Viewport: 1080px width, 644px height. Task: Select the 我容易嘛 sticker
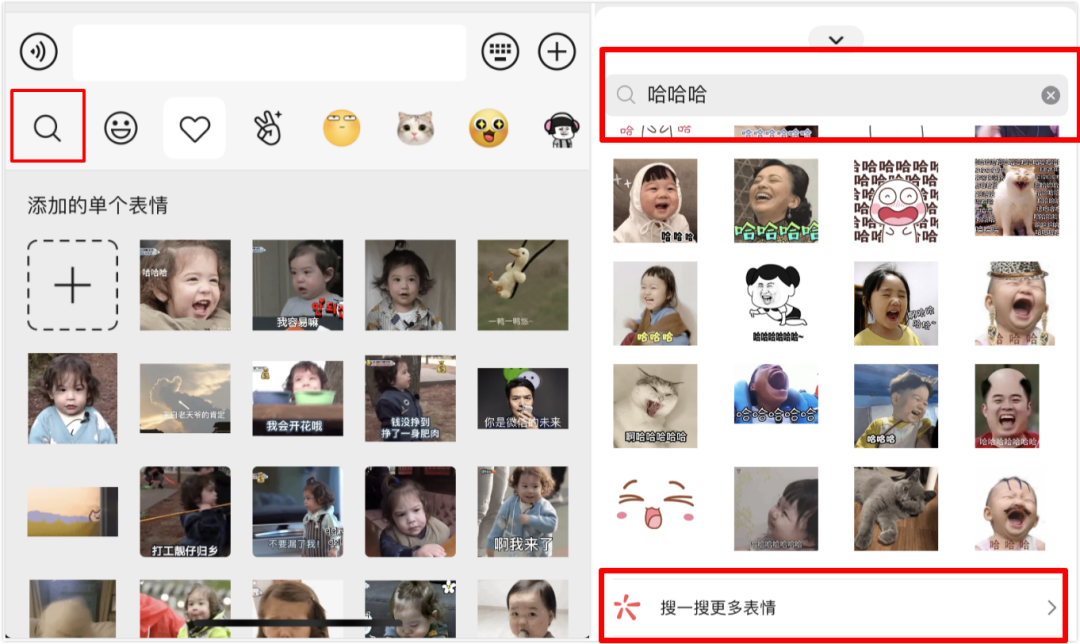click(298, 285)
